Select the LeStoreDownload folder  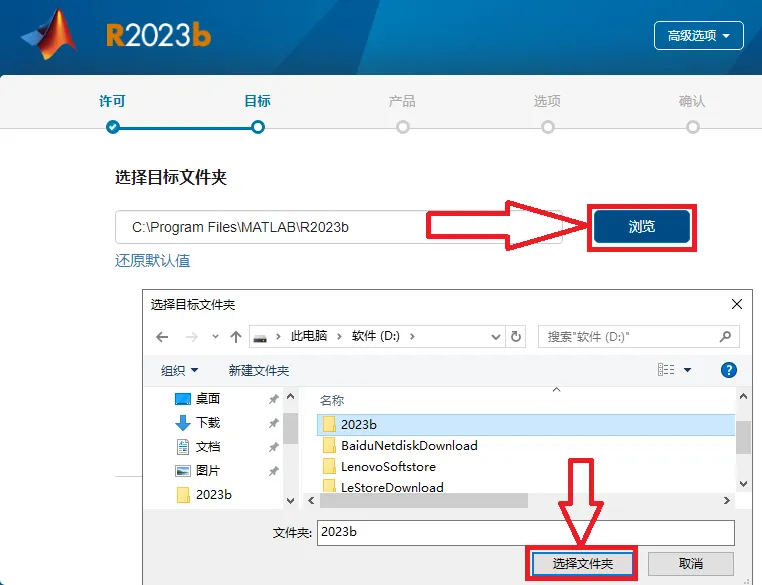(383, 486)
